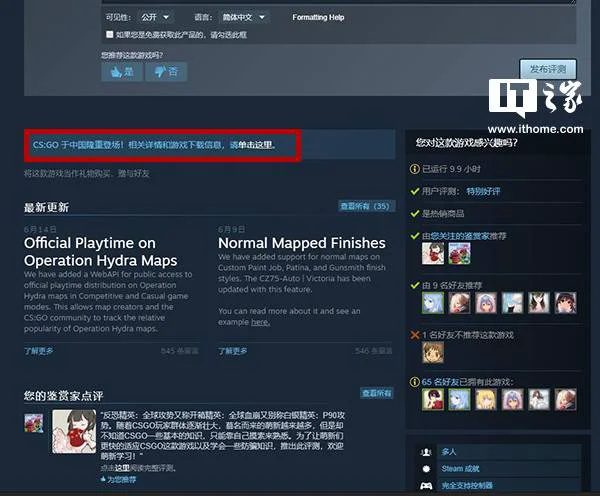Click the 'here' example link
Screen dimensions: 600x496
(x=261, y=322)
